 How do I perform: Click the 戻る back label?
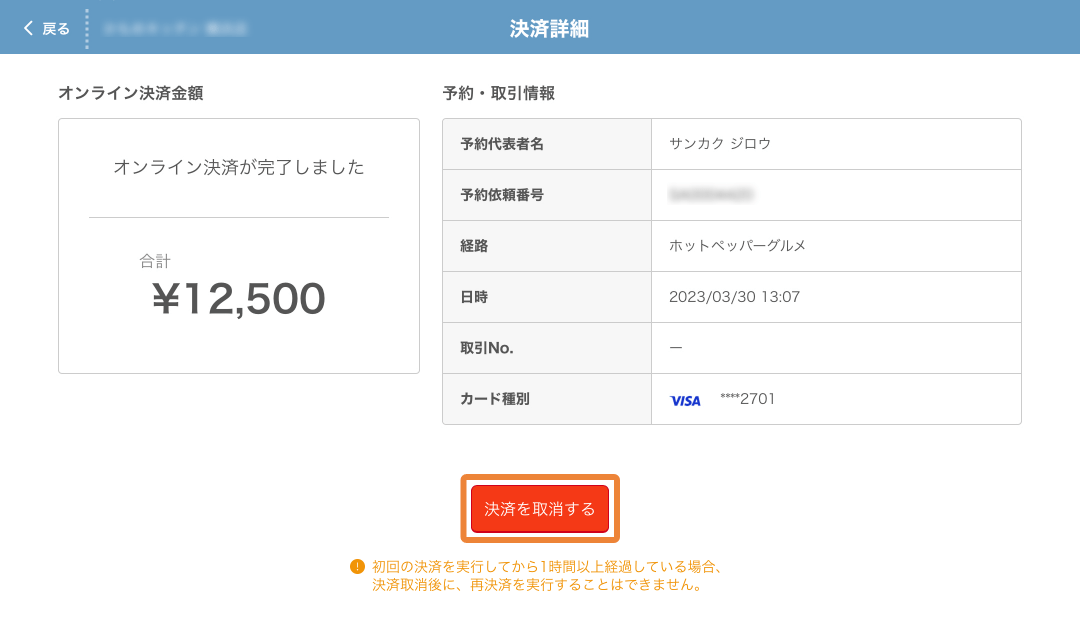[x=56, y=28]
